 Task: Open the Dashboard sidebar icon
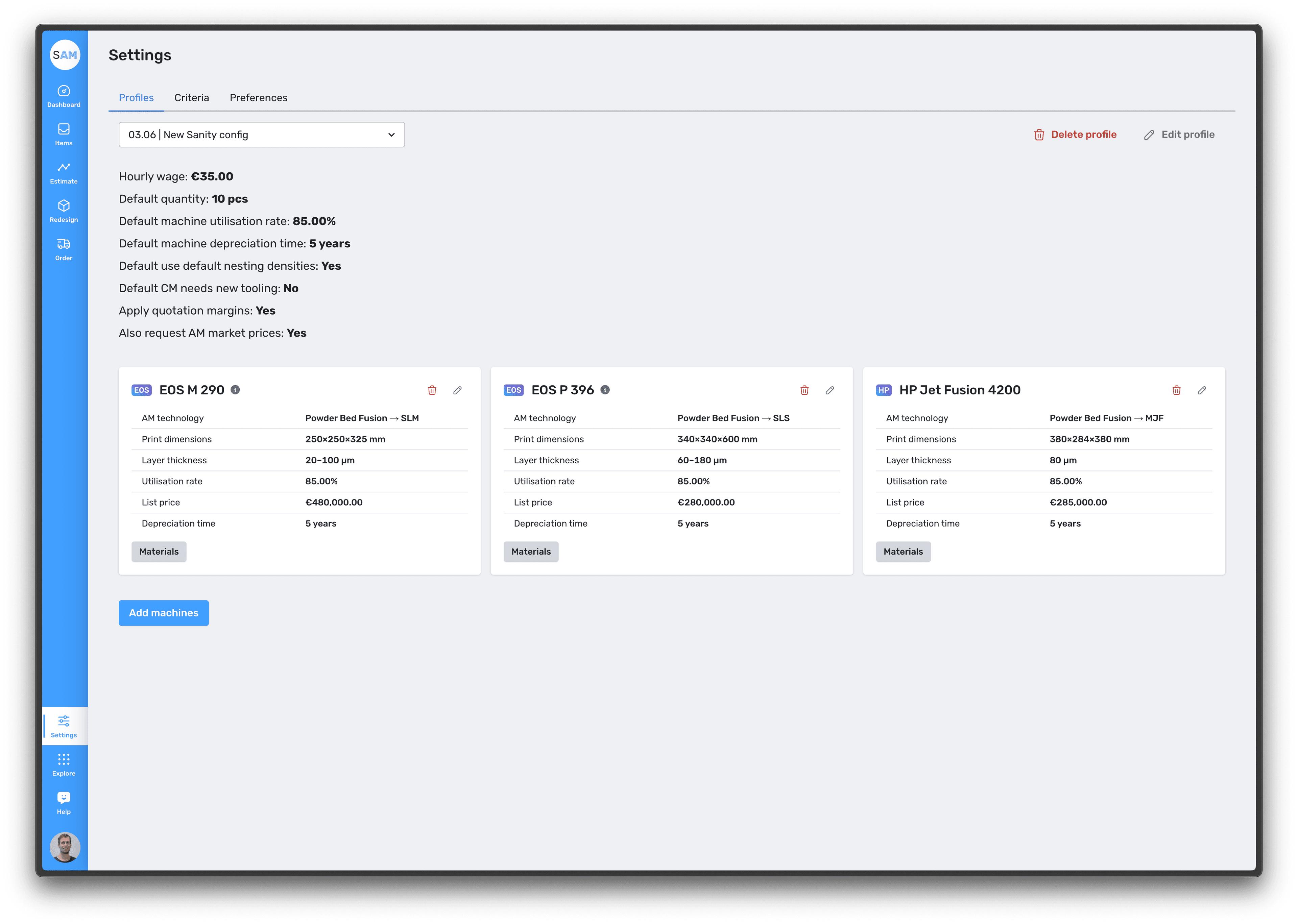point(64,96)
